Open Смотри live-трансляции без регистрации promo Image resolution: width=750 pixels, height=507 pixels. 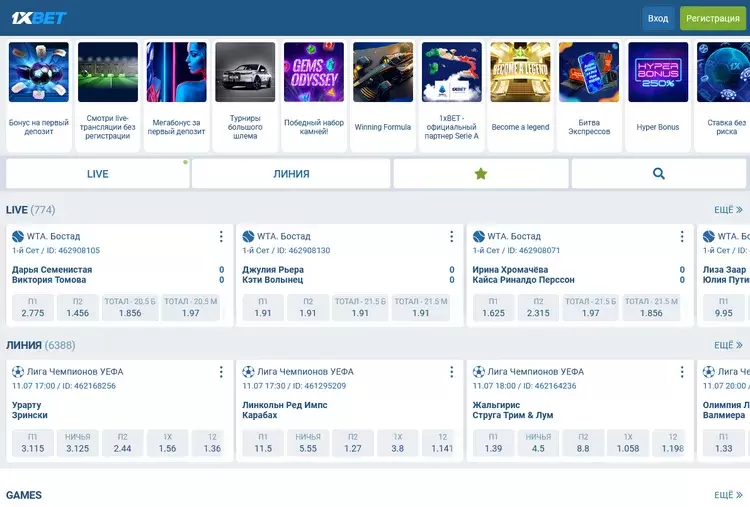click(108, 96)
